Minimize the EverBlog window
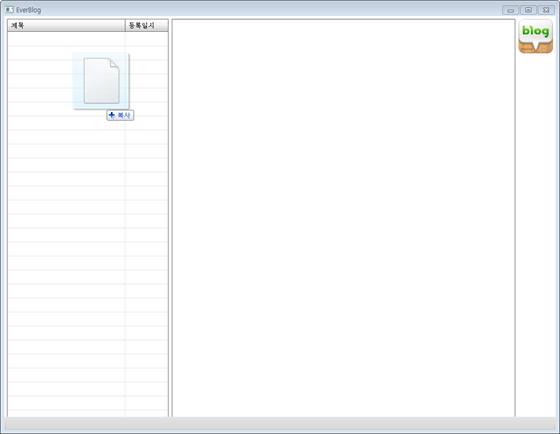This screenshot has width=560, height=434. (x=510, y=10)
